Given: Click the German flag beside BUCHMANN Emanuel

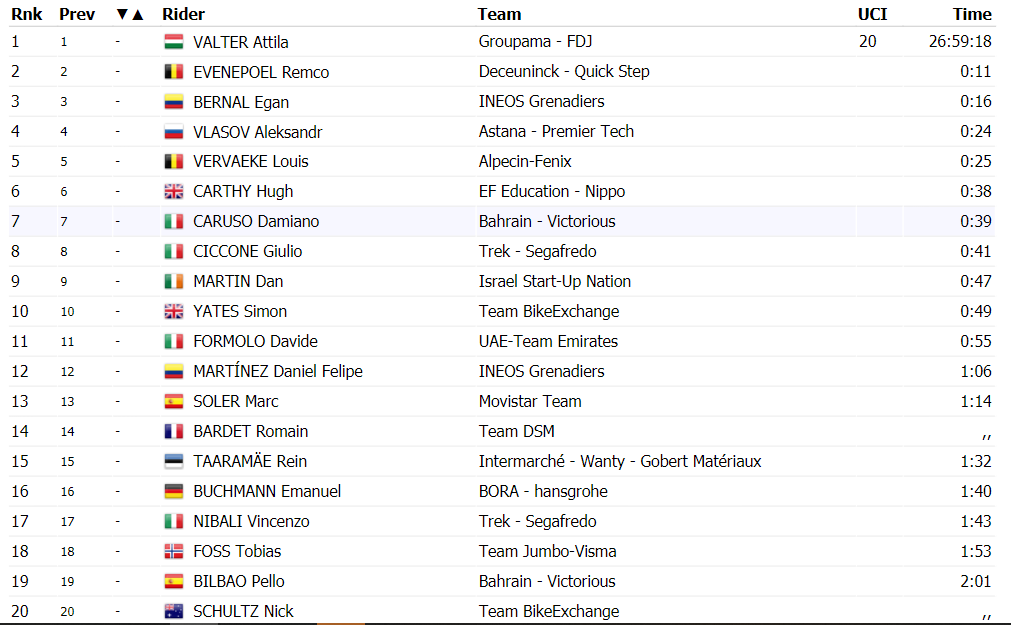Looking at the screenshot, I should [x=173, y=491].
